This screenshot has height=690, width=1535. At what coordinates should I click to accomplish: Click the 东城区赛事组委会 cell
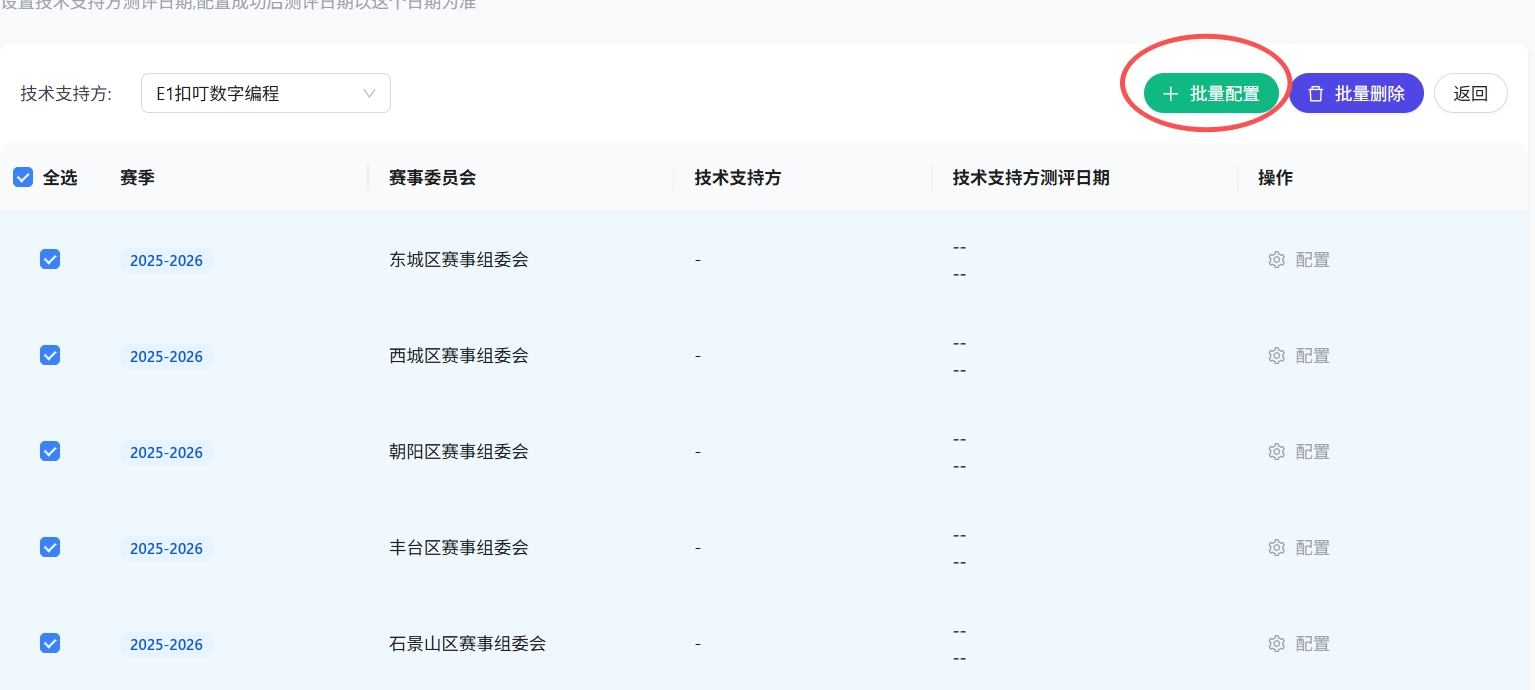pos(459,260)
